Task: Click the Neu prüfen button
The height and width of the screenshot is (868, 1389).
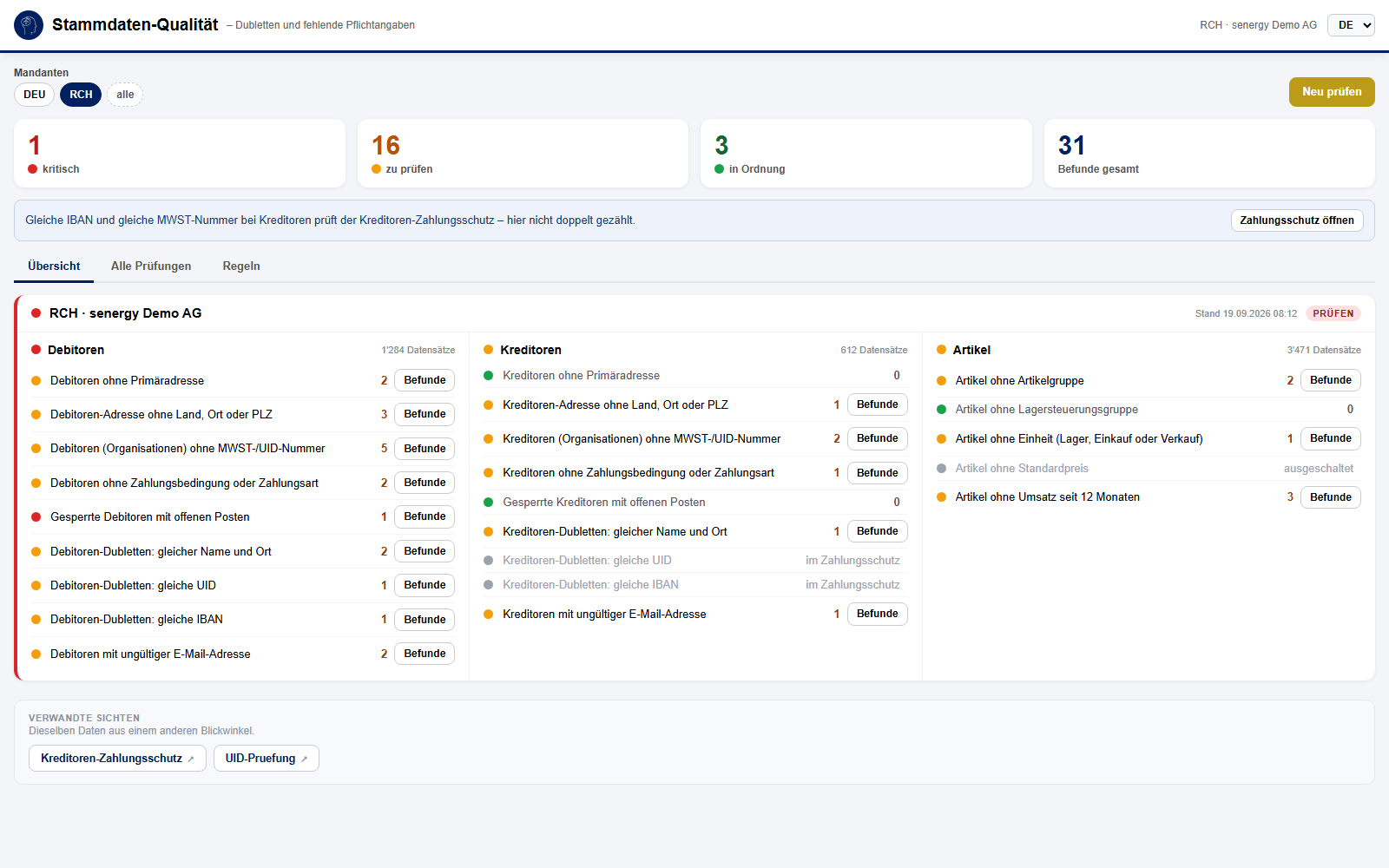Action: click(x=1332, y=92)
